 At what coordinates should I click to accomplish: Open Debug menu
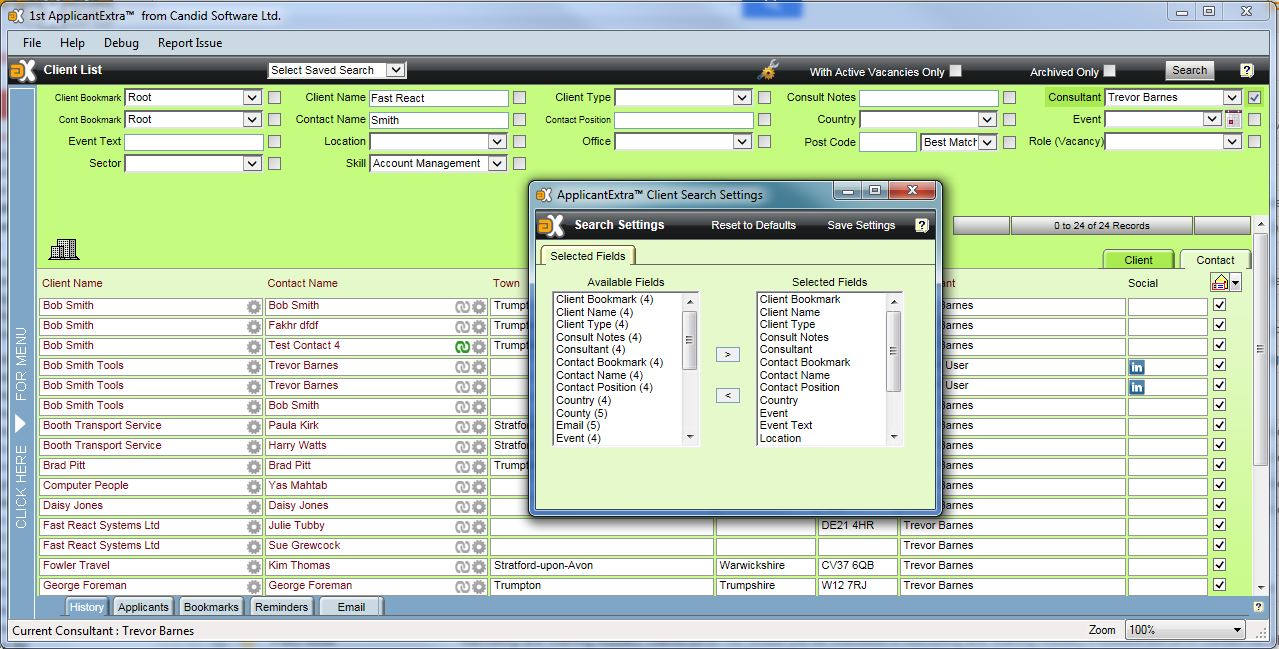click(122, 43)
